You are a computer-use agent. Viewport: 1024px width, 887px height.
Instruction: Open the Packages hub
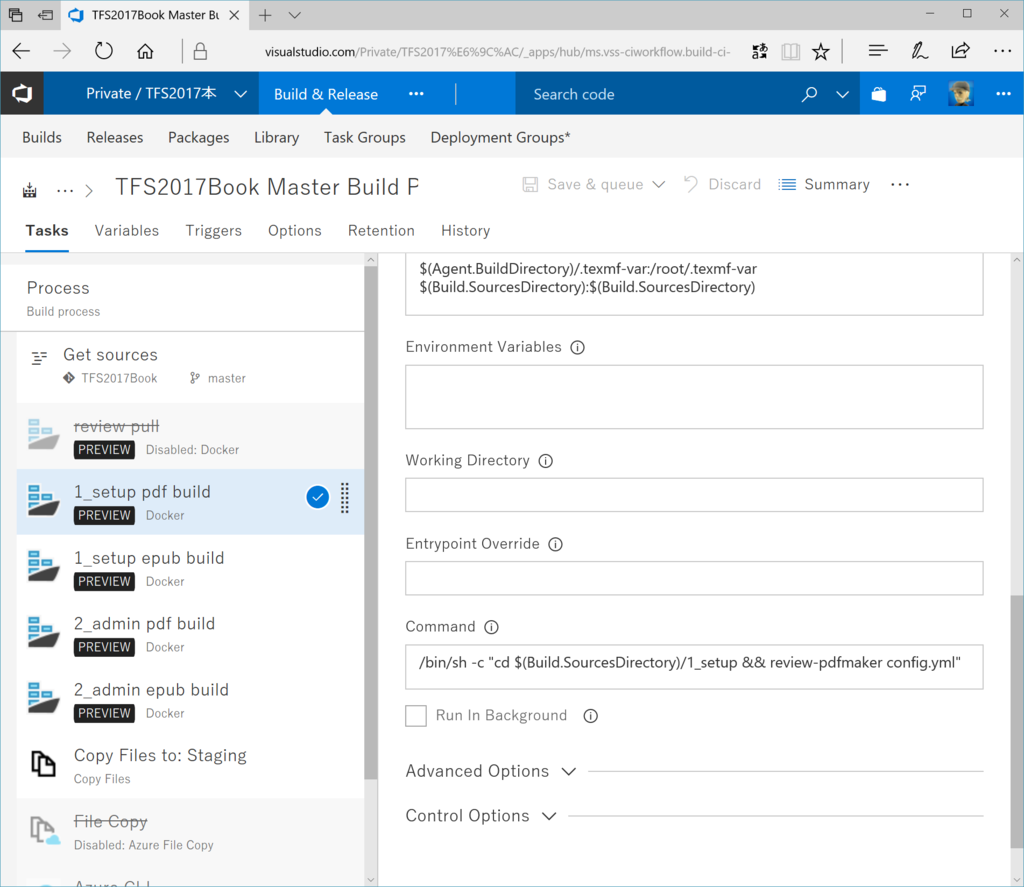click(199, 137)
